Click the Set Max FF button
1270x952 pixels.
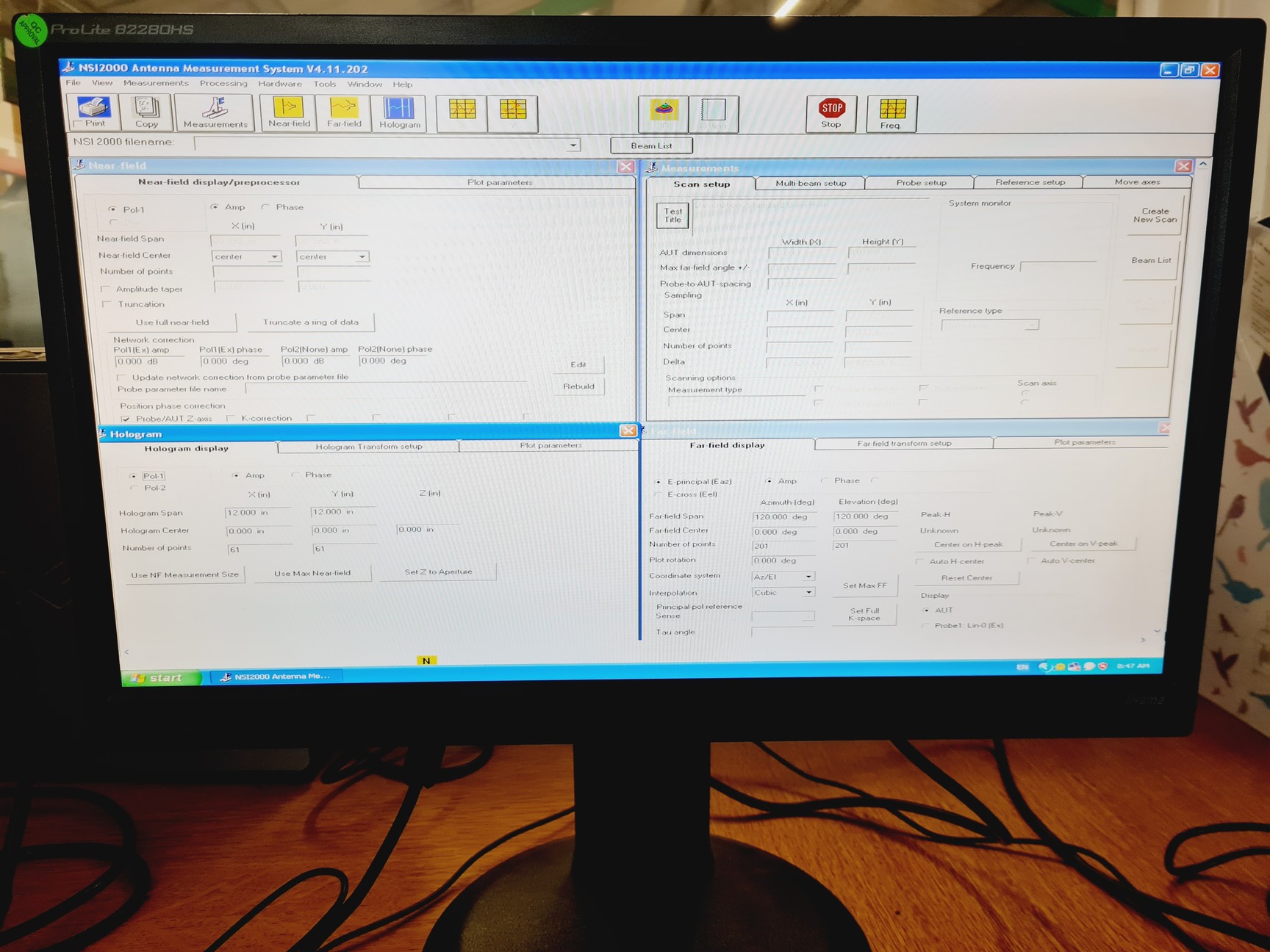coord(864,585)
